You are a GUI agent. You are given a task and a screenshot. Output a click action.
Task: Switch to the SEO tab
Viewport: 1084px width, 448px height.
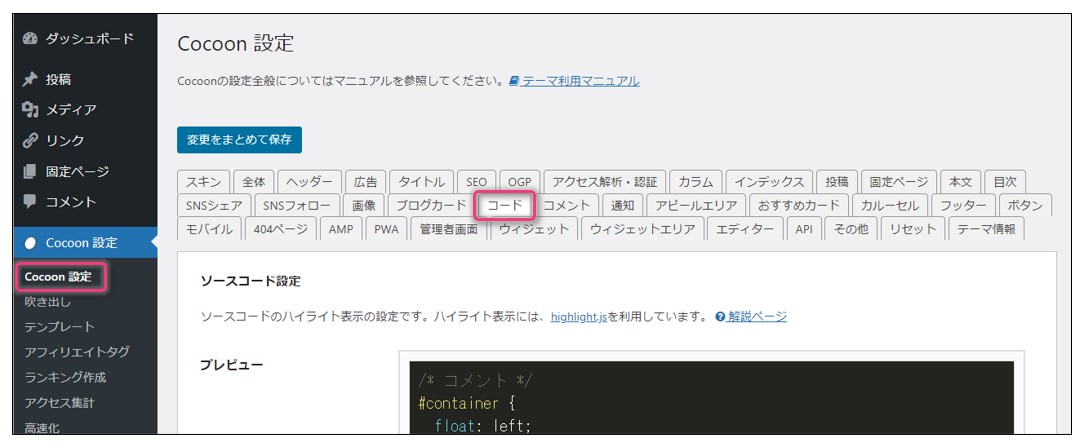click(x=476, y=182)
